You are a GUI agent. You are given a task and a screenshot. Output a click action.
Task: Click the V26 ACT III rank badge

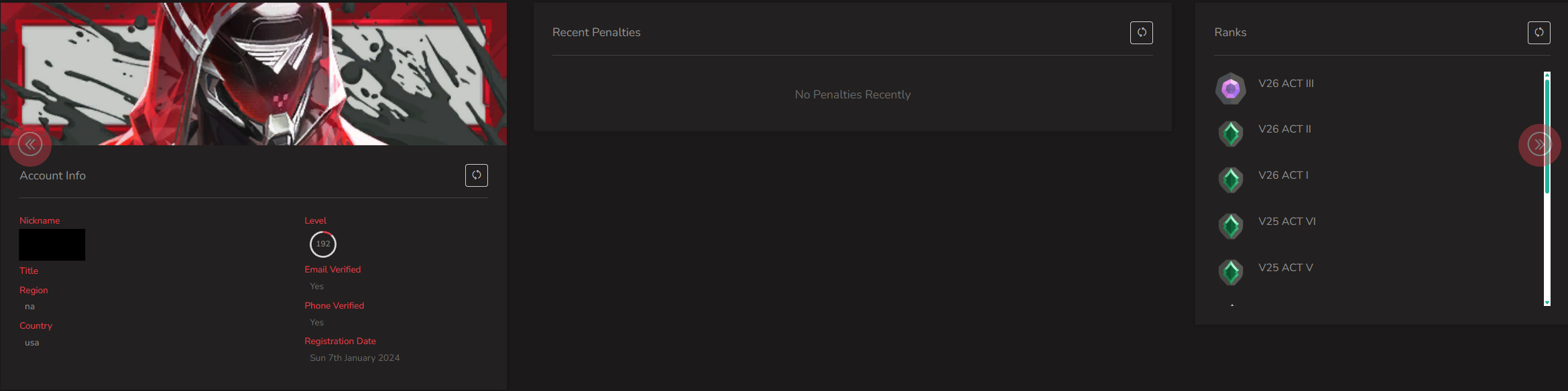pos(1231,88)
